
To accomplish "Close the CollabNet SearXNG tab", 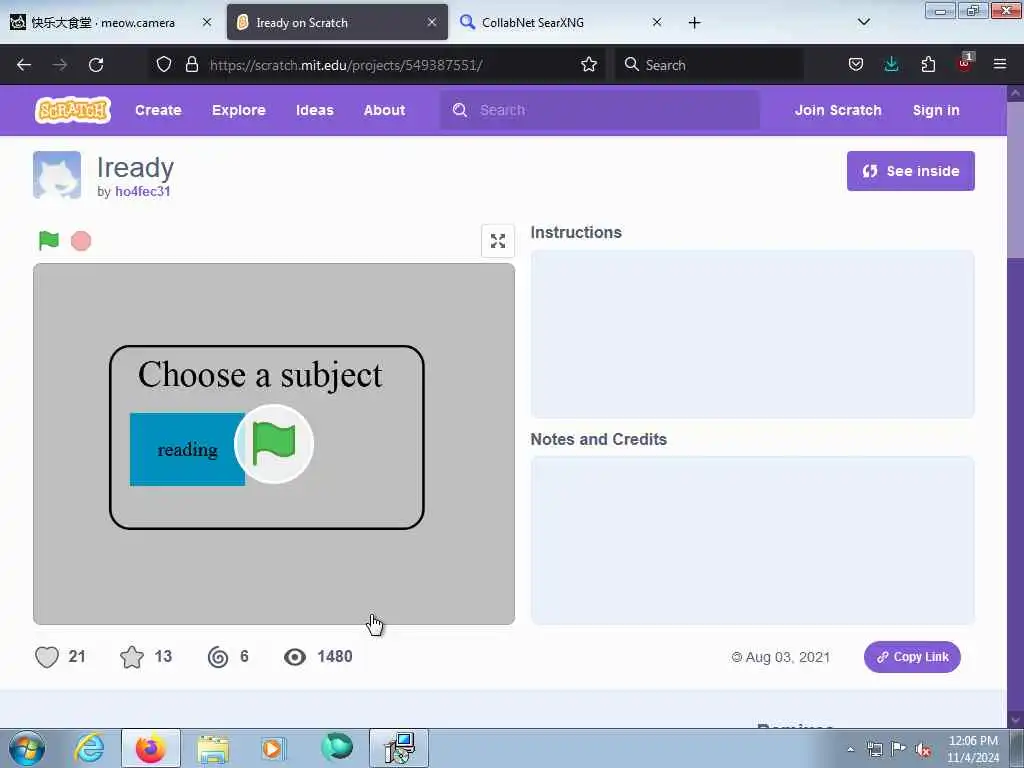I will (657, 22).
